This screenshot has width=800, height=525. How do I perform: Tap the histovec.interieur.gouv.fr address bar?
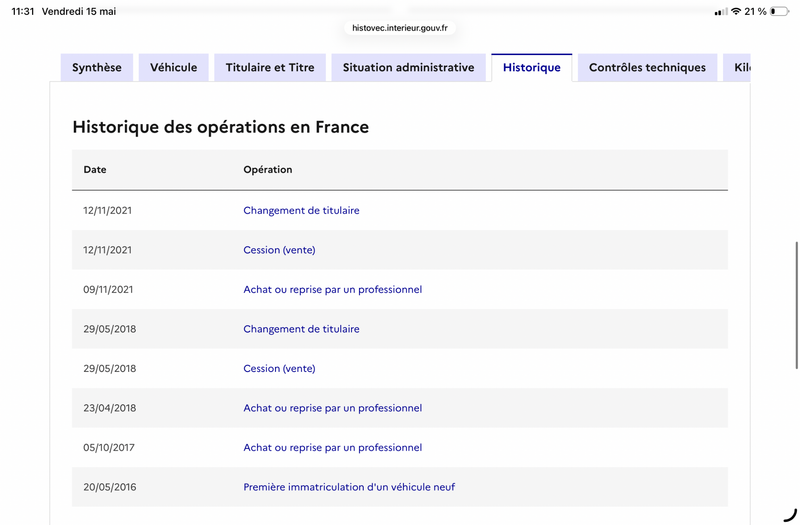[400, 28]
